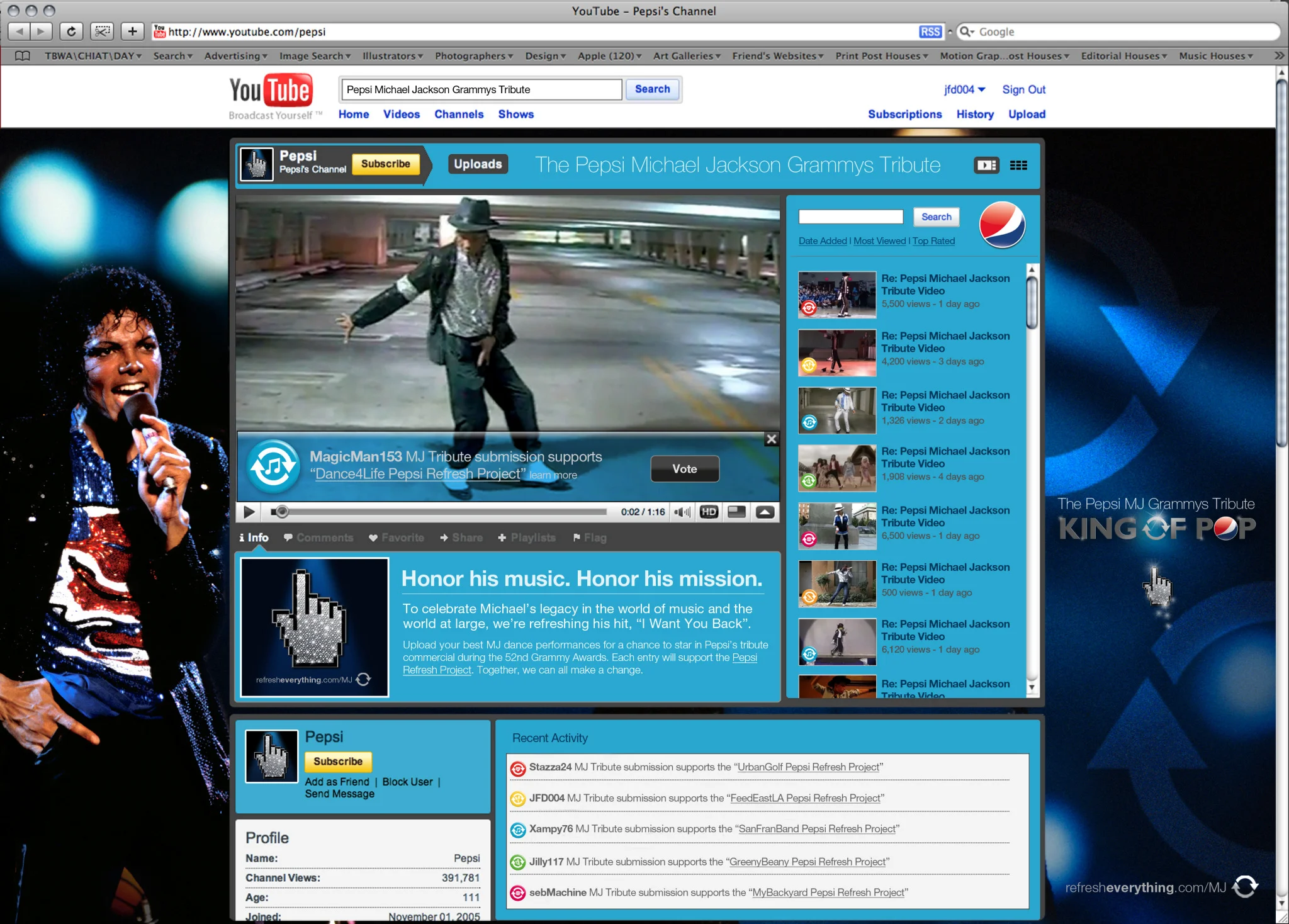Expand the Music Houses bookmarks folder
The image size is (1289, 924).
tap(1215, 56)
